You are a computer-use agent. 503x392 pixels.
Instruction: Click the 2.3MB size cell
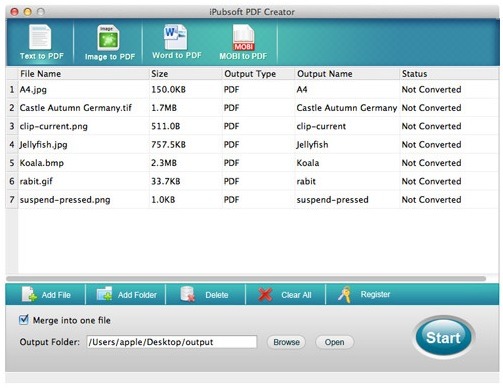point(164,163)
